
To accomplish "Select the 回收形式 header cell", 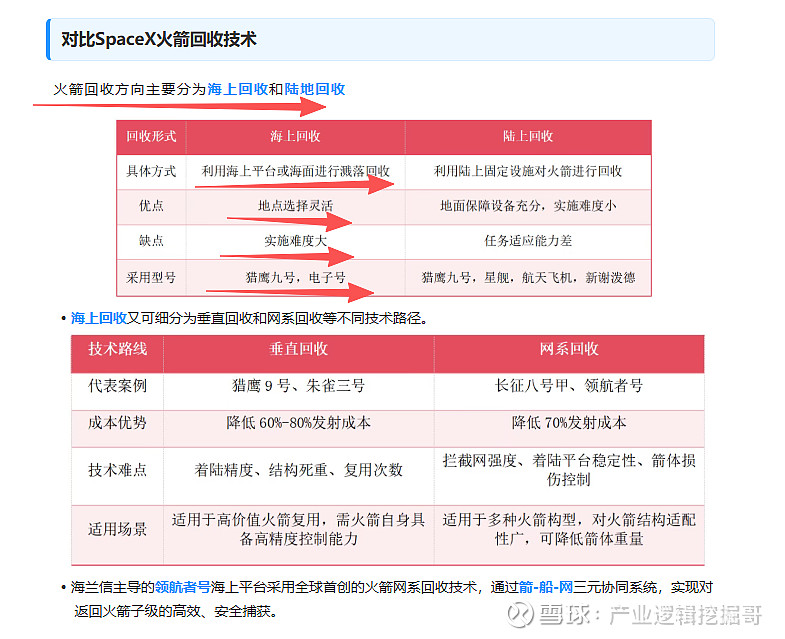I will click(x=151, y=137).
